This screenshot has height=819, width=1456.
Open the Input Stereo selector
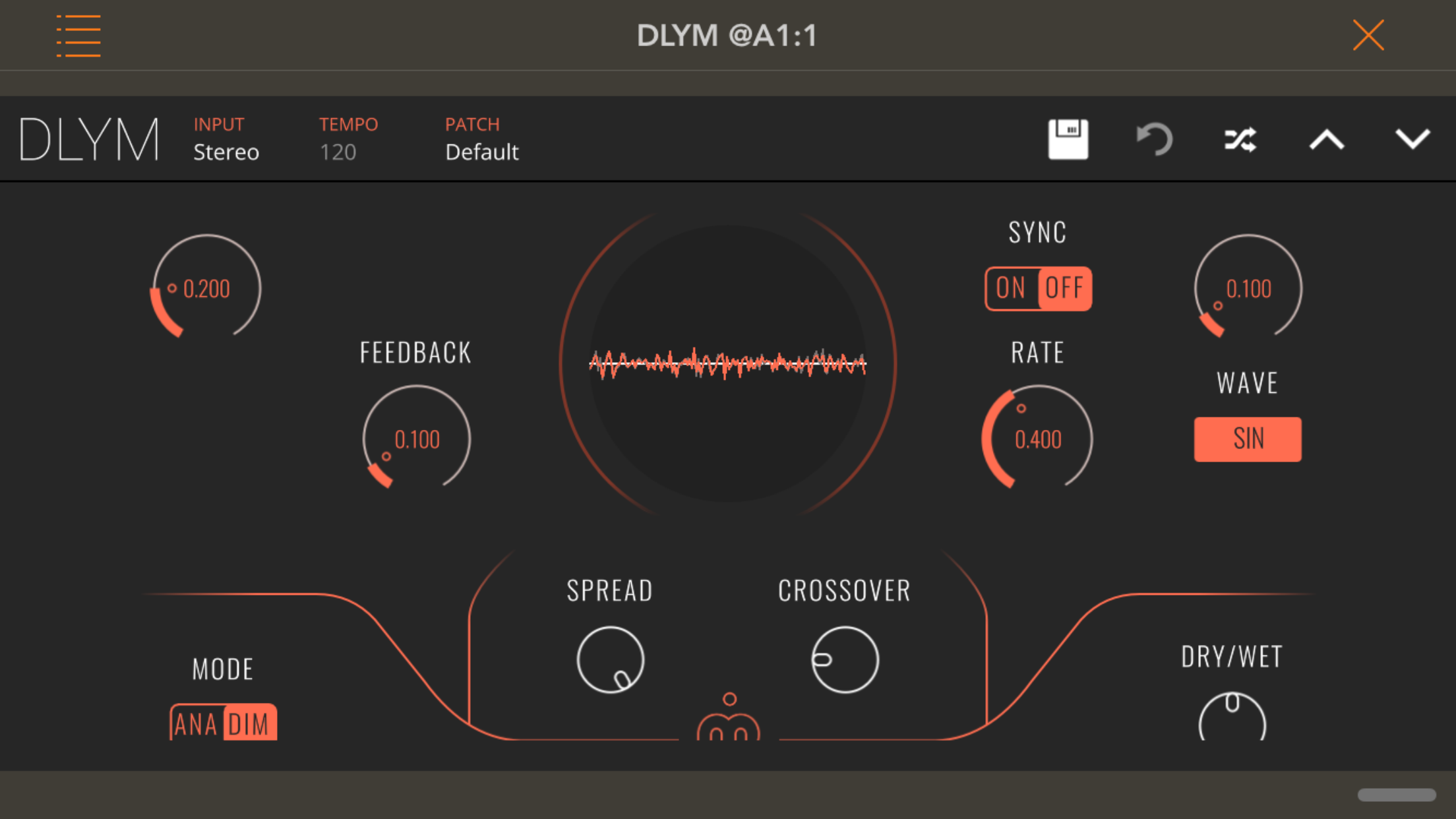click(226, 152)
